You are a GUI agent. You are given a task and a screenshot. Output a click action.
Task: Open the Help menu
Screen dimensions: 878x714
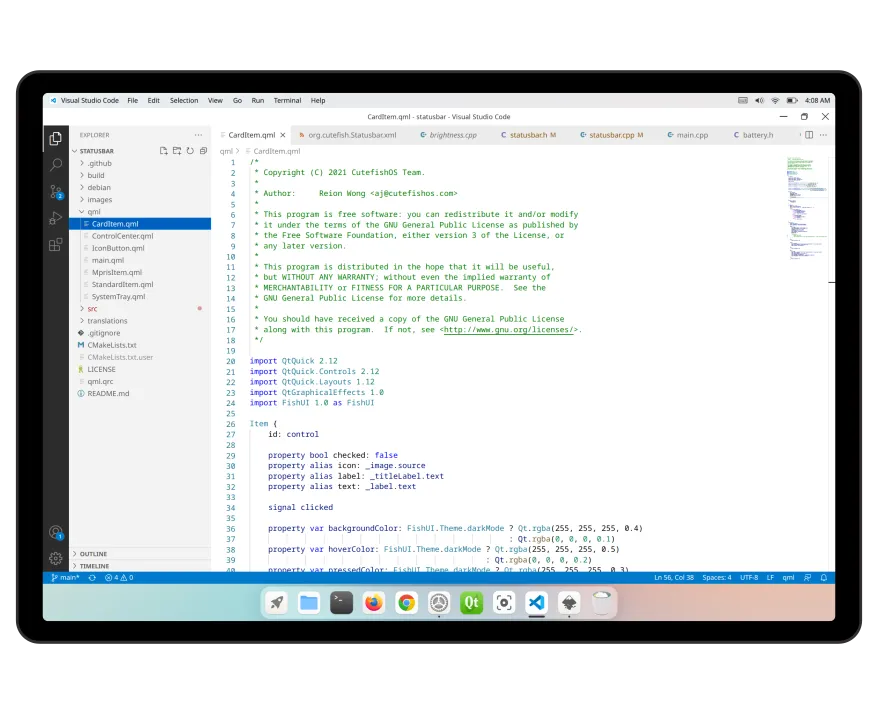[318, 101]
